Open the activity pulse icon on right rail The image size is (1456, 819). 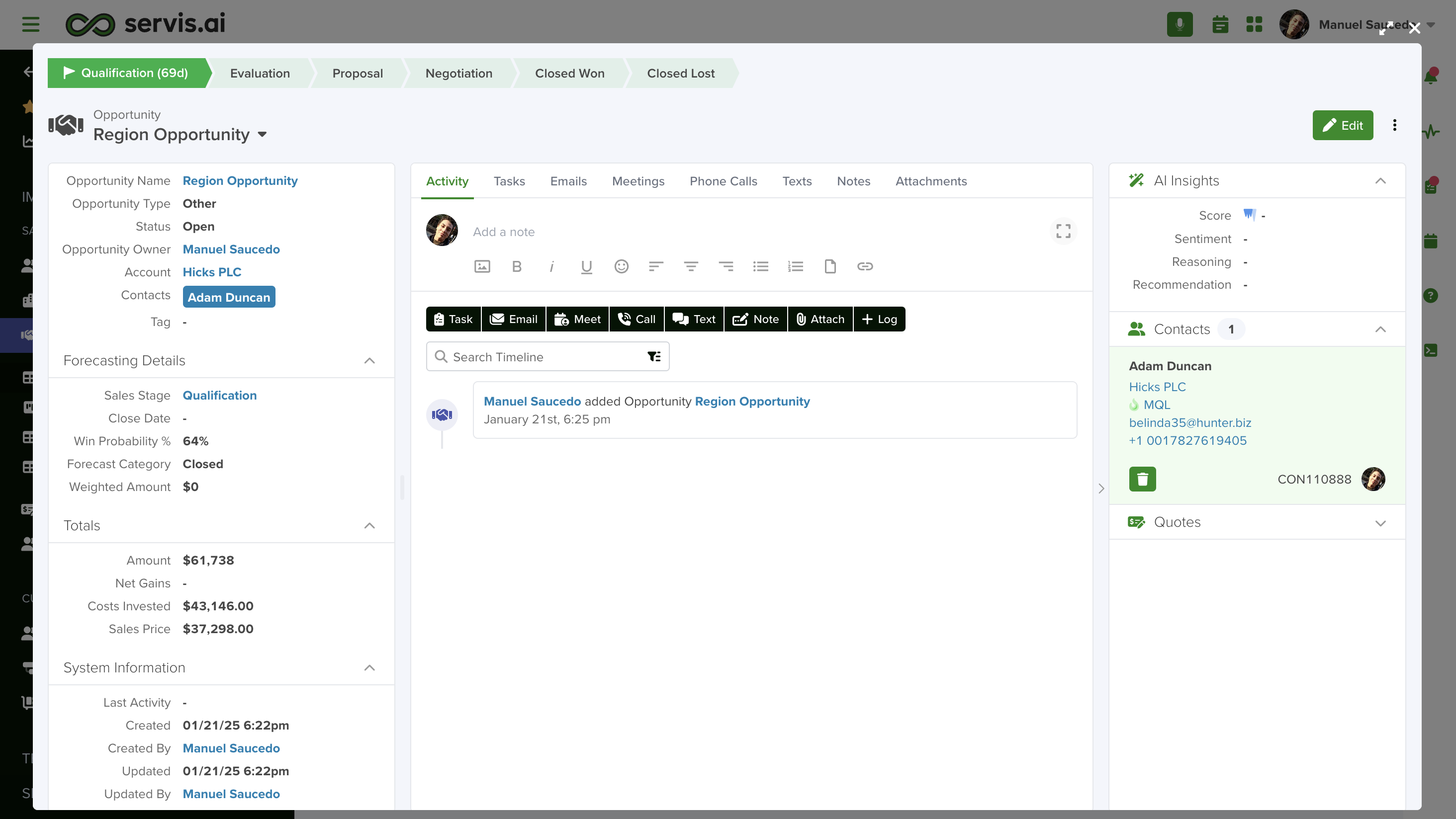point(1431,132)
